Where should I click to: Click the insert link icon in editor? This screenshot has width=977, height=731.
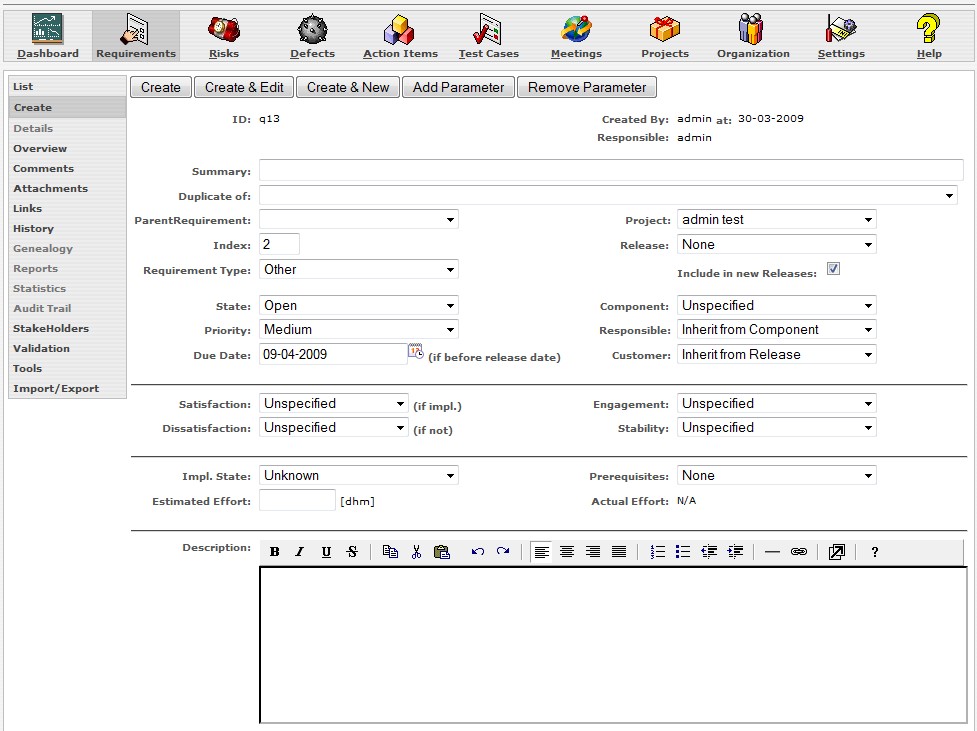(798, 552)
